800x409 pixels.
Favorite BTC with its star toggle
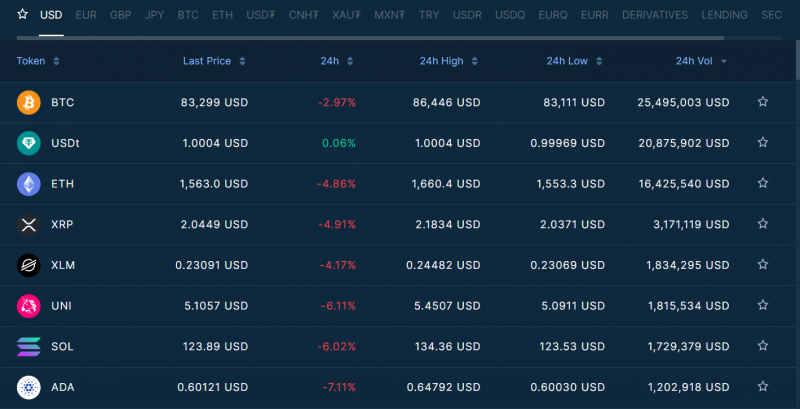pyautogui.click(x=763, y=101)
